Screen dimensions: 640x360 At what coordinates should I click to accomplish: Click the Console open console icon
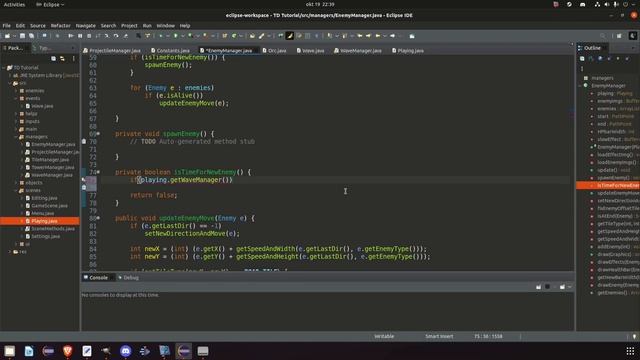[x=562, y=287]
